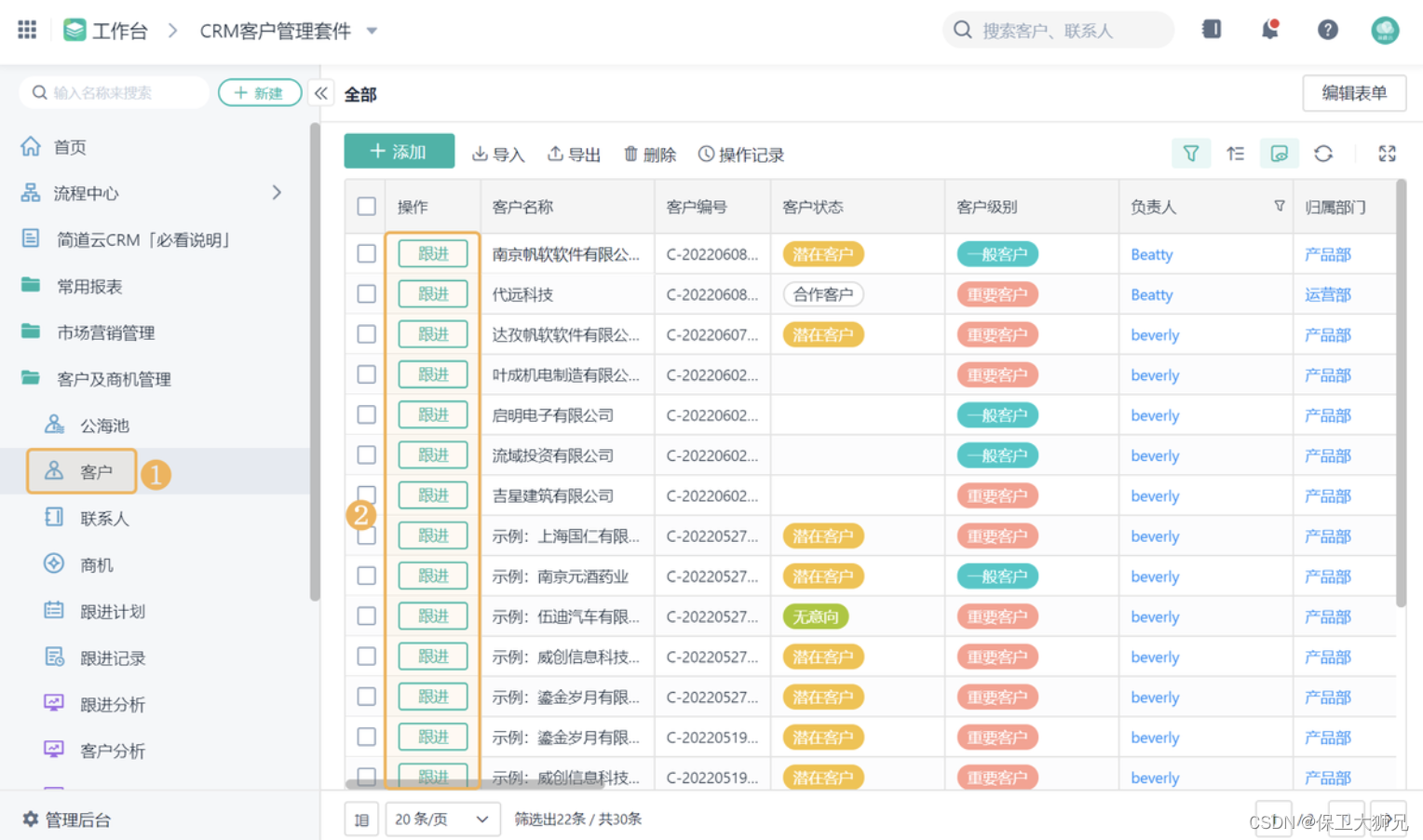The height and width of the screenshot is (840, 1423).
Task: Open the help question mark icon
Action: [x=1328, y=30]
